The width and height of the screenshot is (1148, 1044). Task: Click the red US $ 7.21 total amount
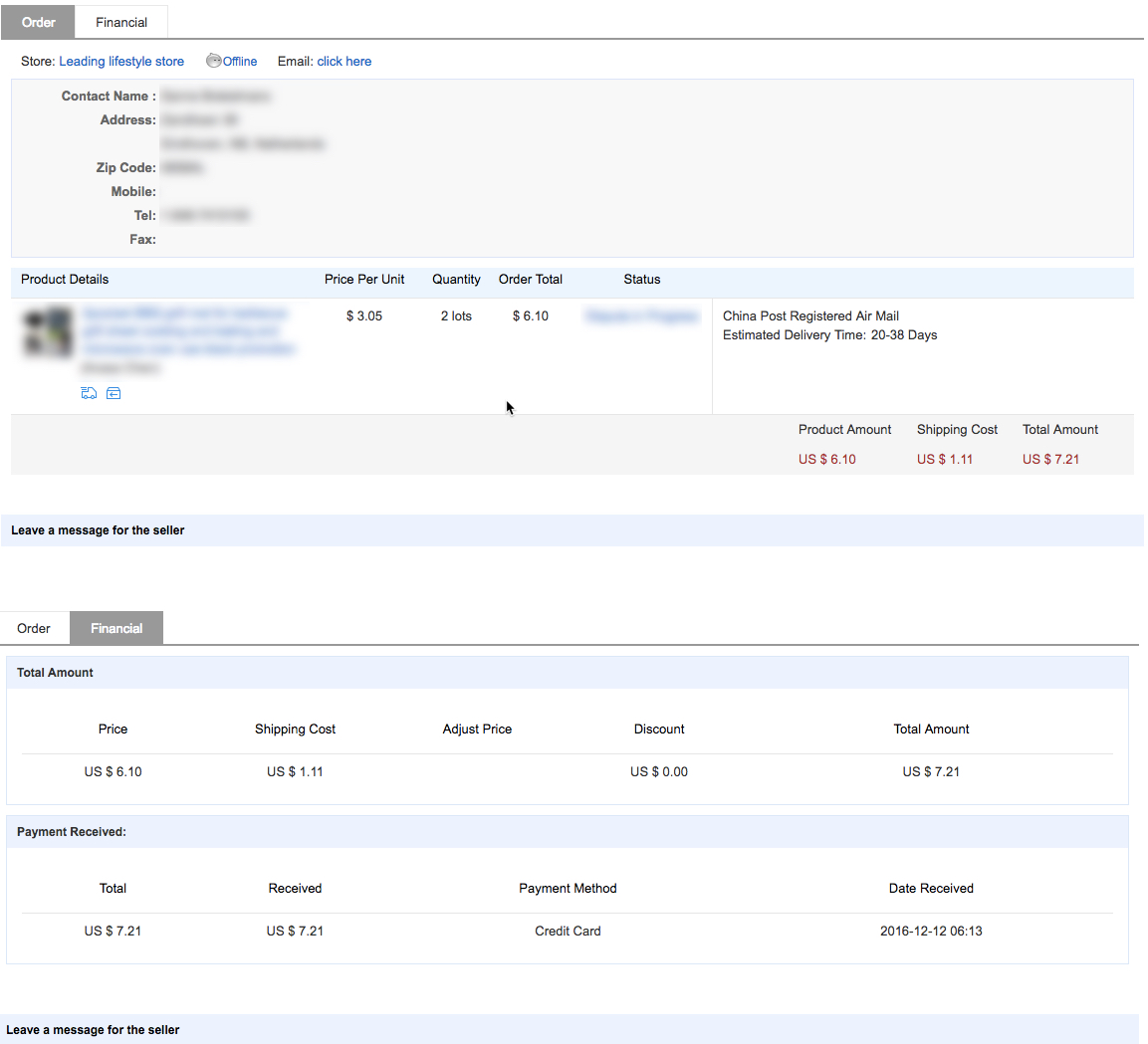tap(1050, 459)
